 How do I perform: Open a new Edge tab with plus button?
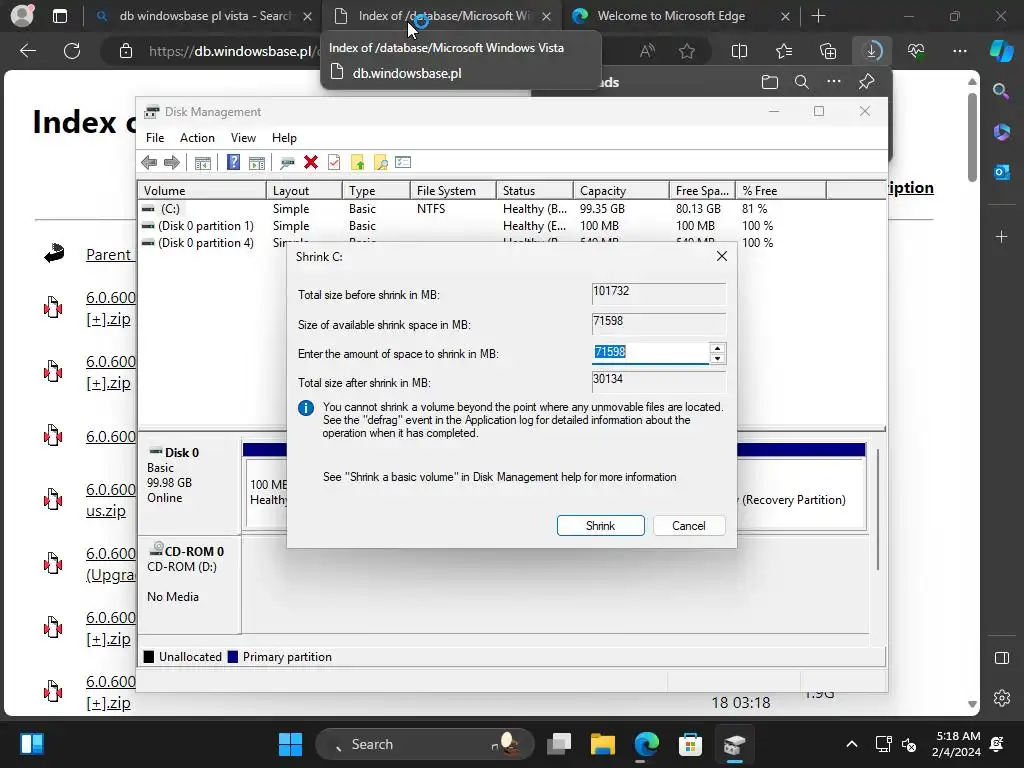tap(818, 16)
